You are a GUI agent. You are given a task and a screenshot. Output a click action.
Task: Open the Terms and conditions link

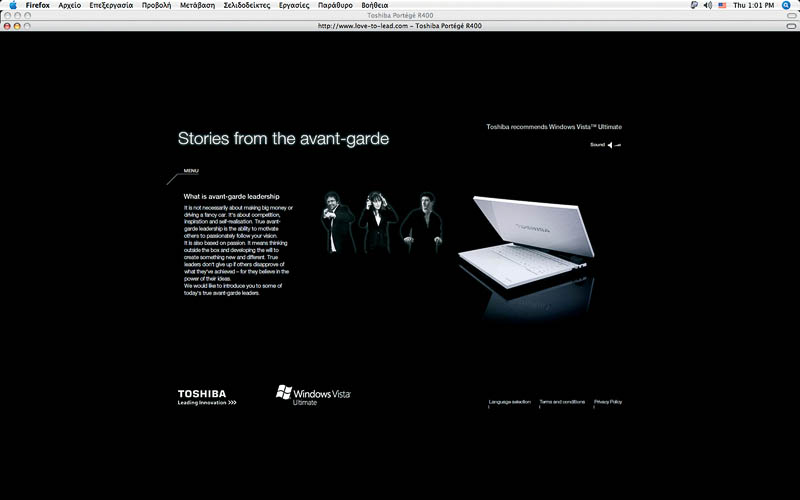click(x=562, y=402)
